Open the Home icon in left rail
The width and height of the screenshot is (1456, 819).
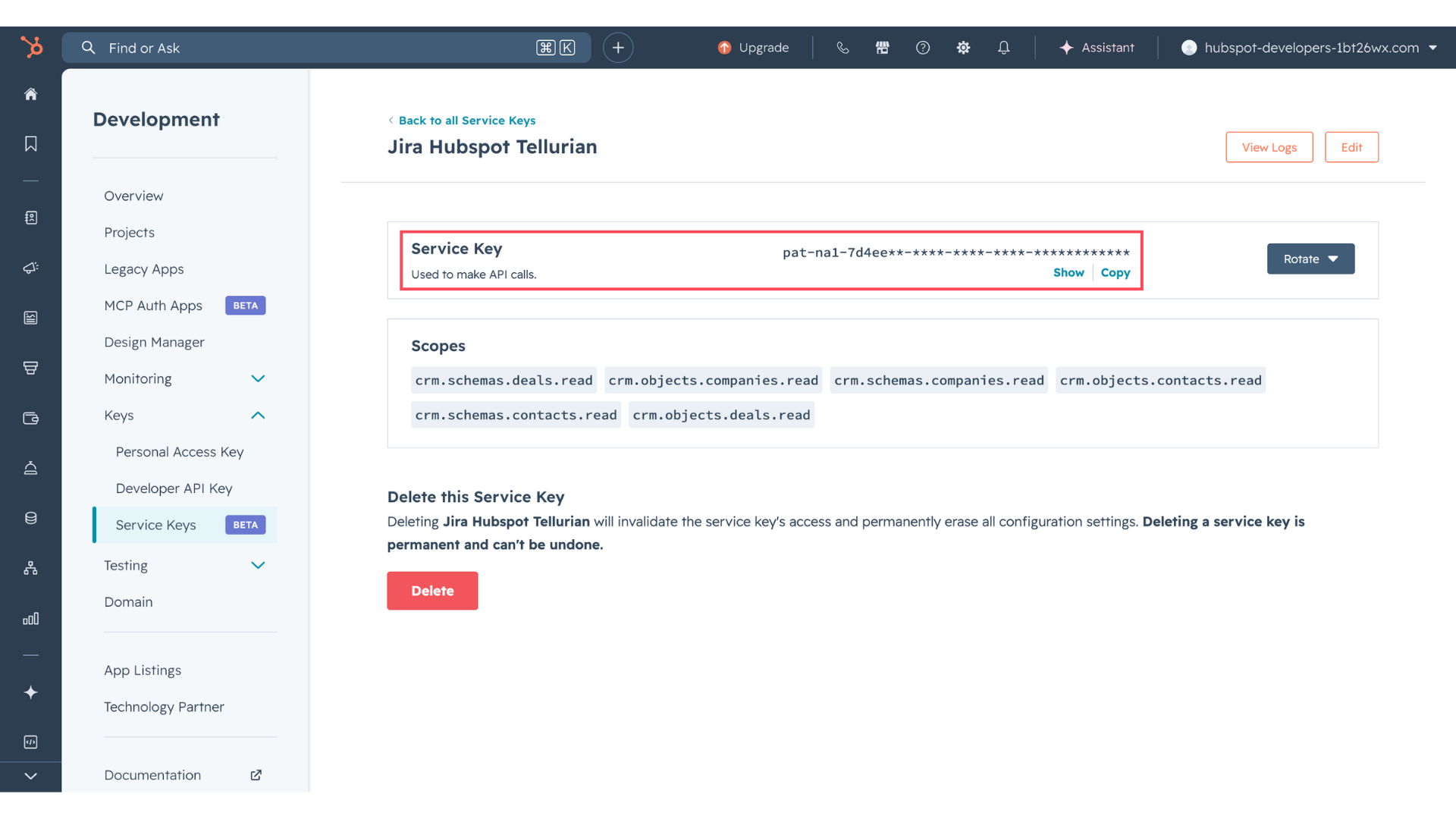(30, 94)
